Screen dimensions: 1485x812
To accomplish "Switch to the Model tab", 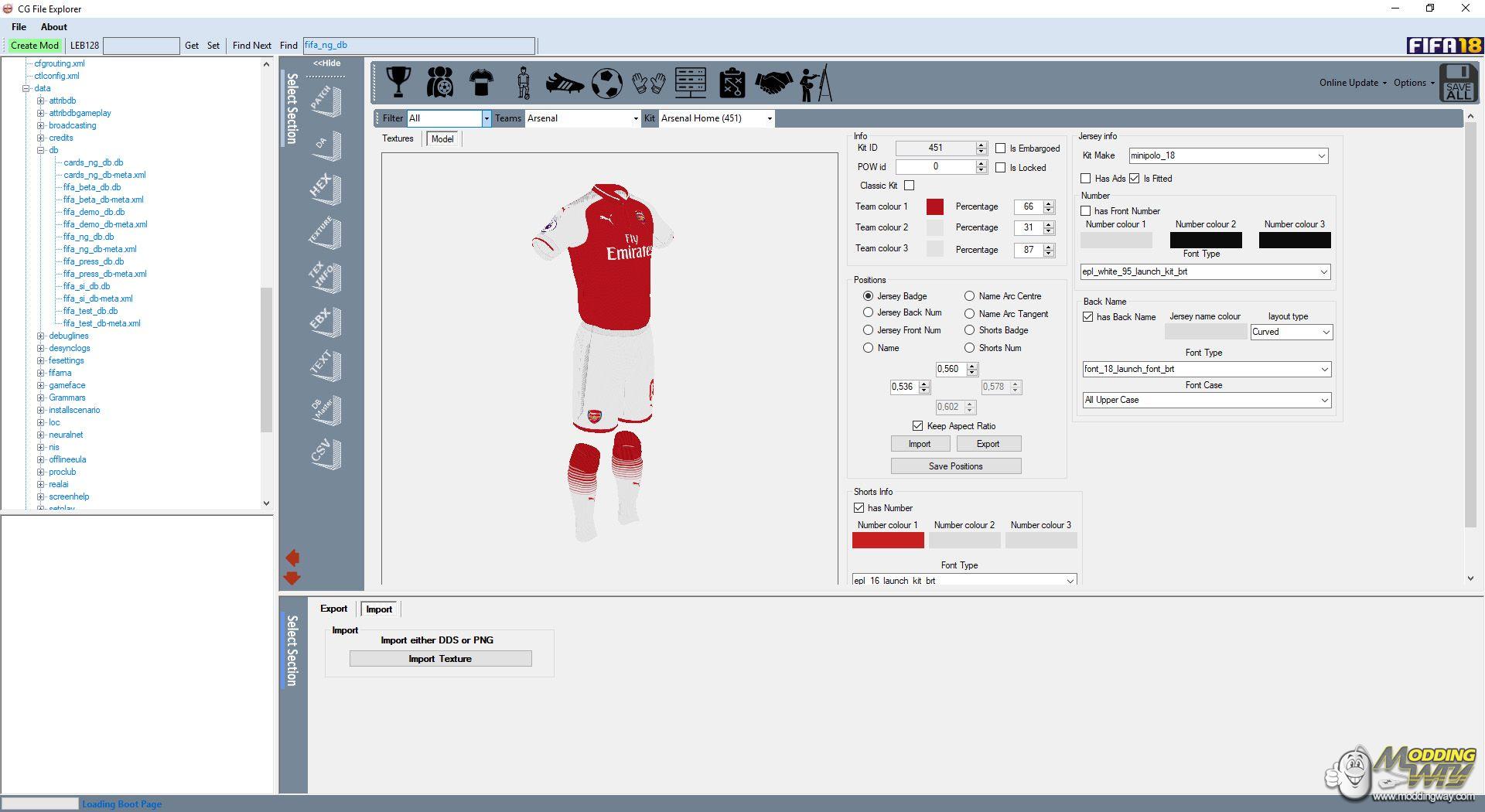I will click(x=442, y=139).
